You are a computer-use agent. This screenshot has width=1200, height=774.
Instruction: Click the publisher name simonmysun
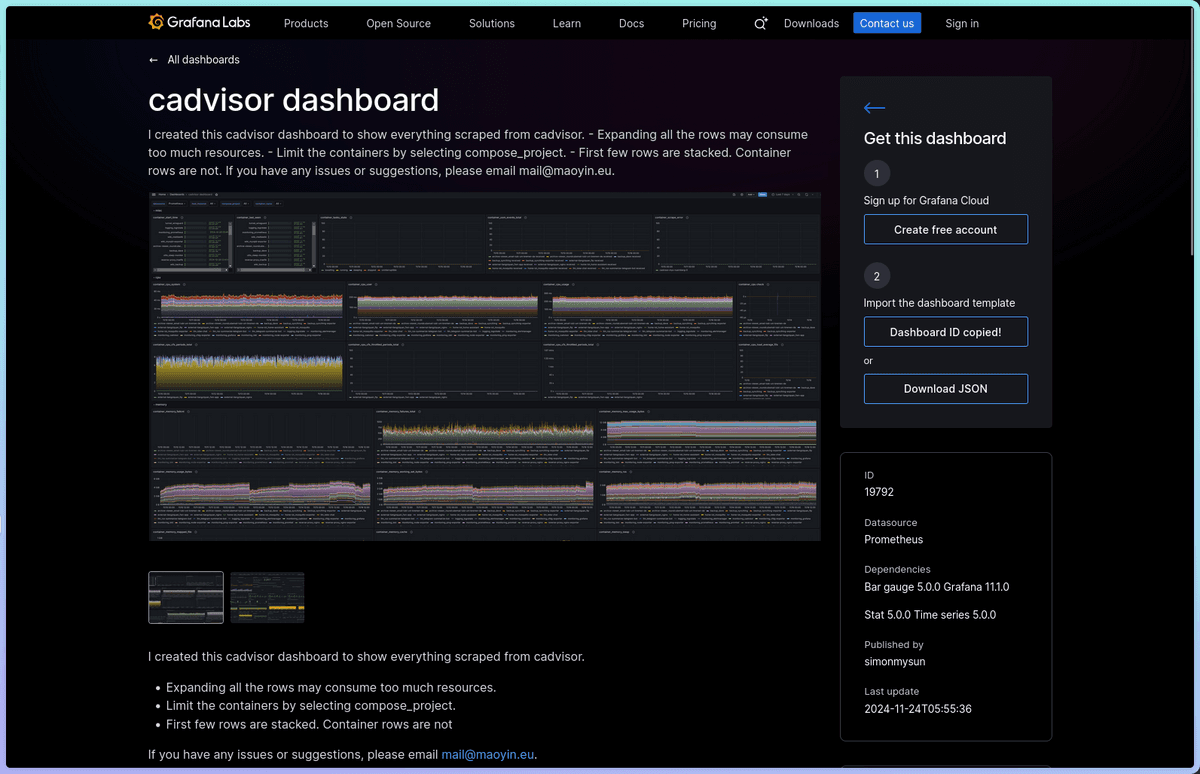(894, 662)
